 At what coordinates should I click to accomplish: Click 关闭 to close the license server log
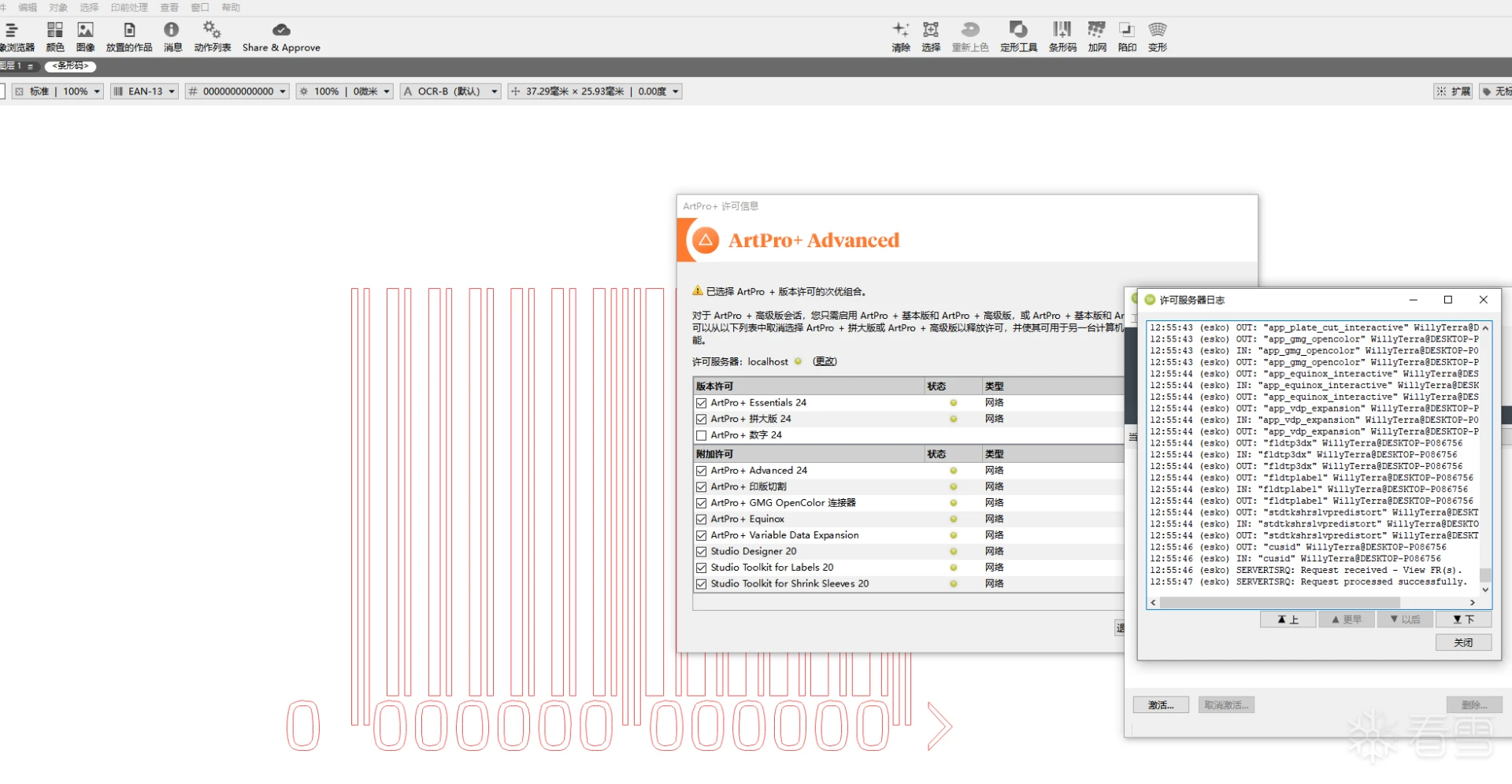[x=1463, y=642]
